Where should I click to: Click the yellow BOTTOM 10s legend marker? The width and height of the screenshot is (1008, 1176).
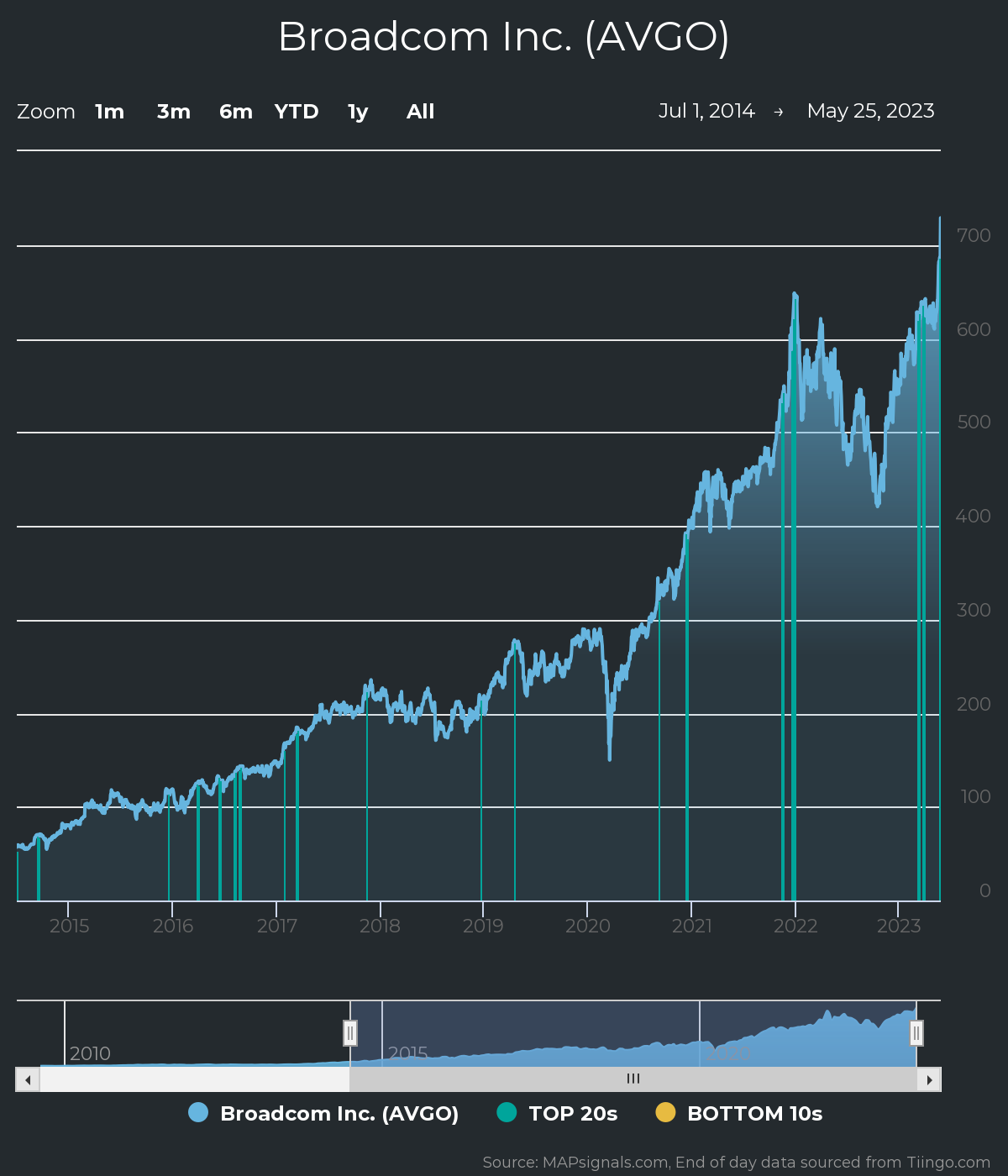click(665, 1112)
